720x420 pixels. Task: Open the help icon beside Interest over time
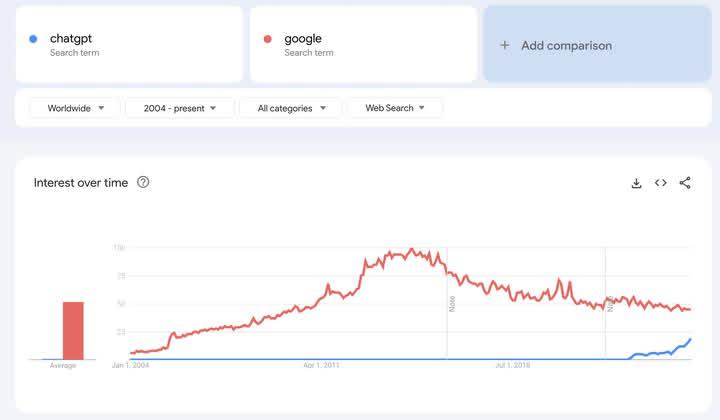tap(143, 182)
